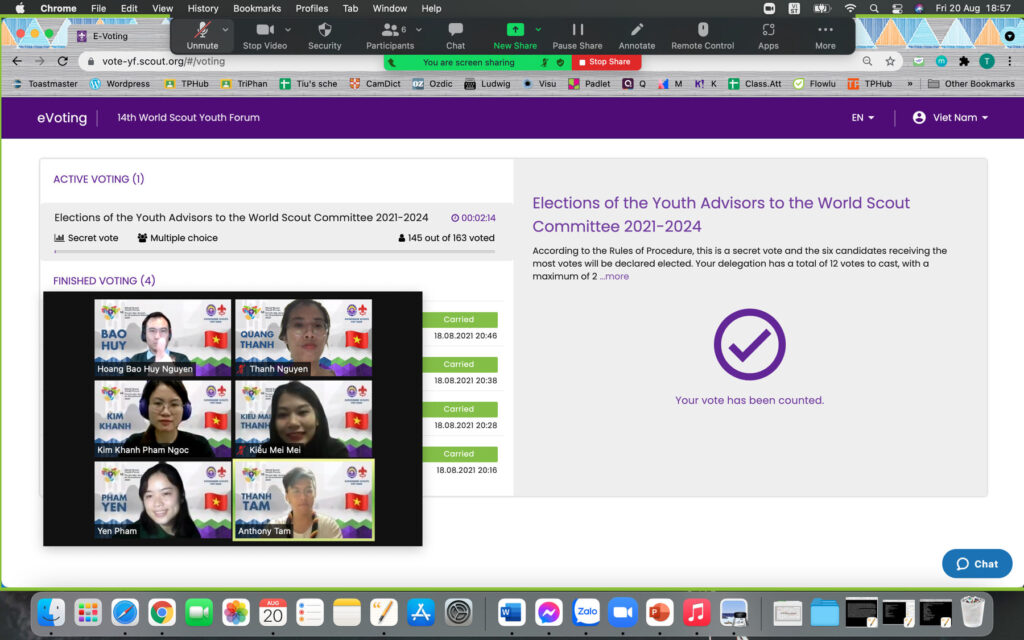The height and width of the screenshot is (640, 1024).
Task: Open the Participants panel icon
Action: pos(389,30)
